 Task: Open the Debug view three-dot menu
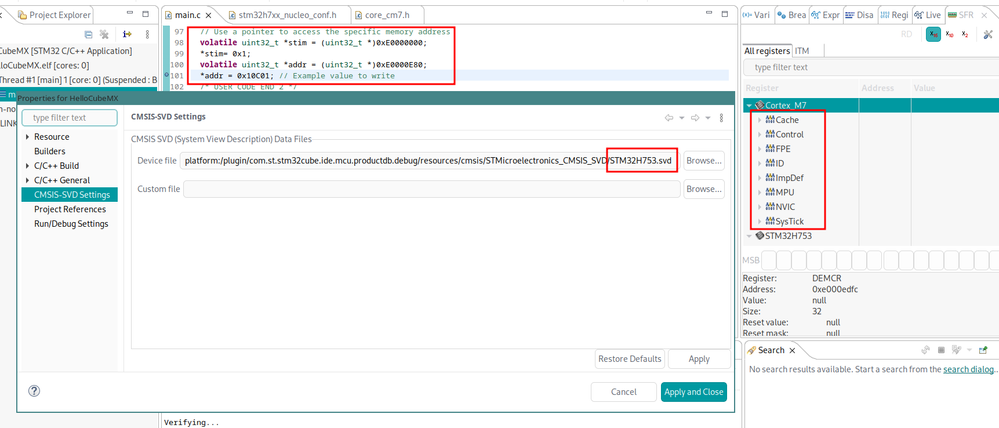[148, 34]
